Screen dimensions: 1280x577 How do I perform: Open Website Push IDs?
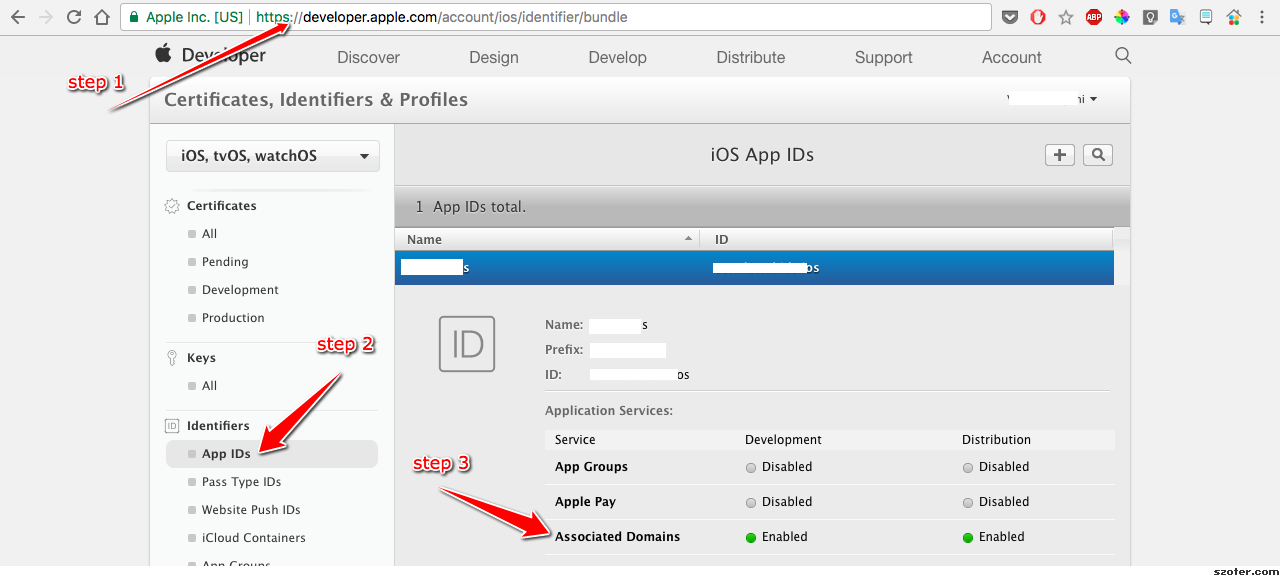tap(251, 510)
